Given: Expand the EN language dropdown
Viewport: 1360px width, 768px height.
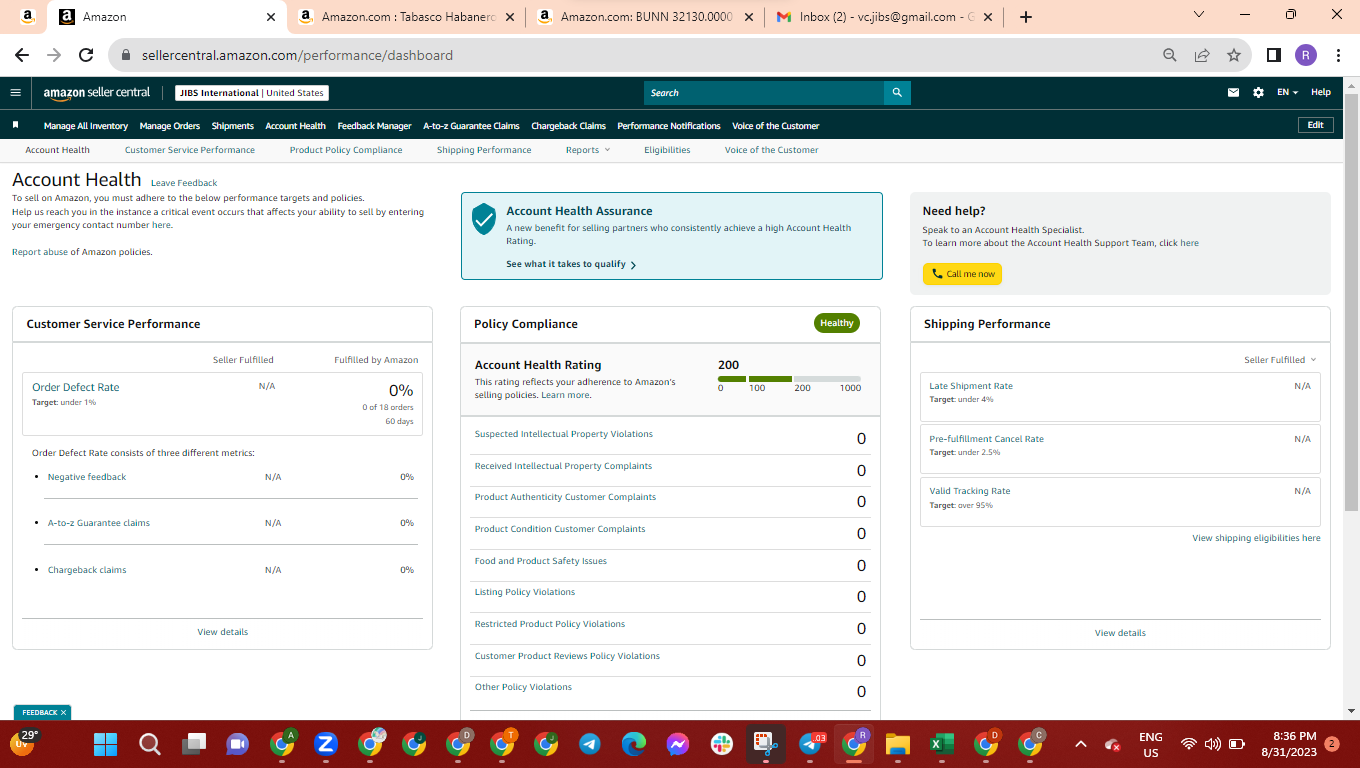Looking at the screenshot, I should pyautogui.click(x=1287, y=93).
